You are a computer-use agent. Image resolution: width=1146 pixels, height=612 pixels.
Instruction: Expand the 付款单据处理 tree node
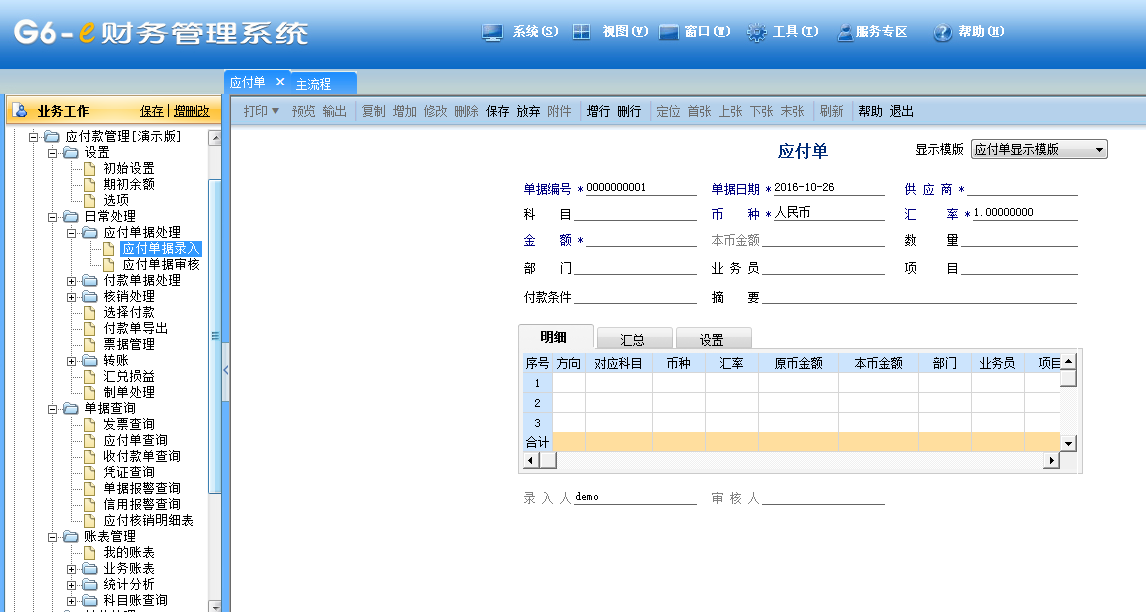click(72, 280)
